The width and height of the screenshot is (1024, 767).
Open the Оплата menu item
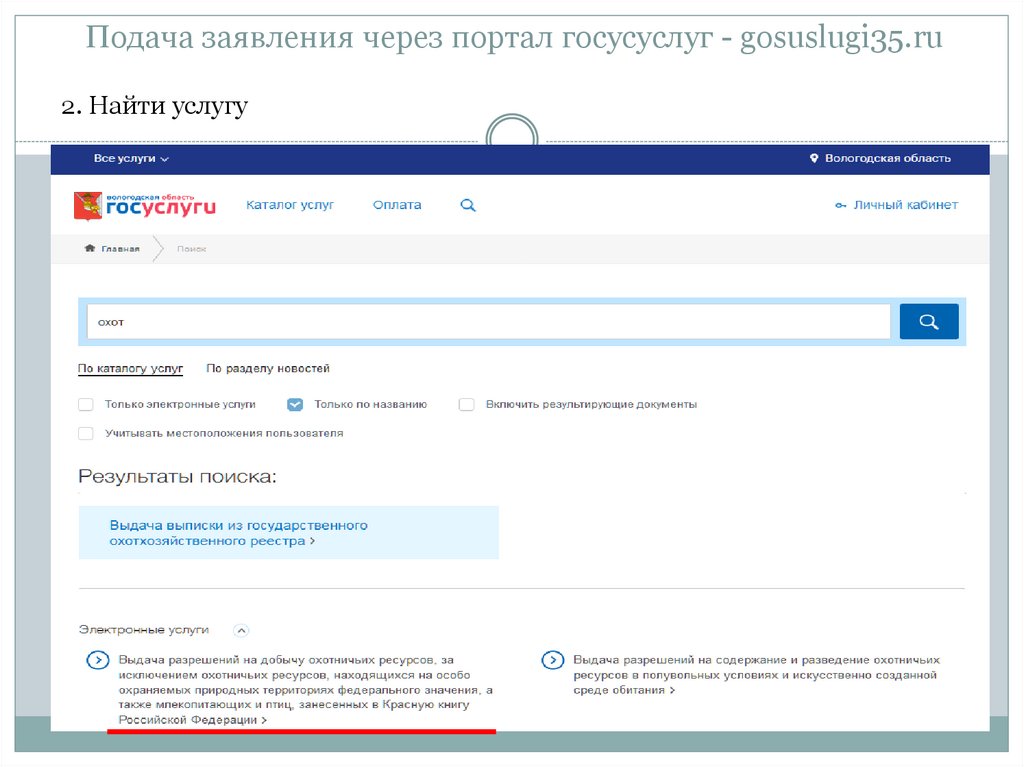point(397,205)
